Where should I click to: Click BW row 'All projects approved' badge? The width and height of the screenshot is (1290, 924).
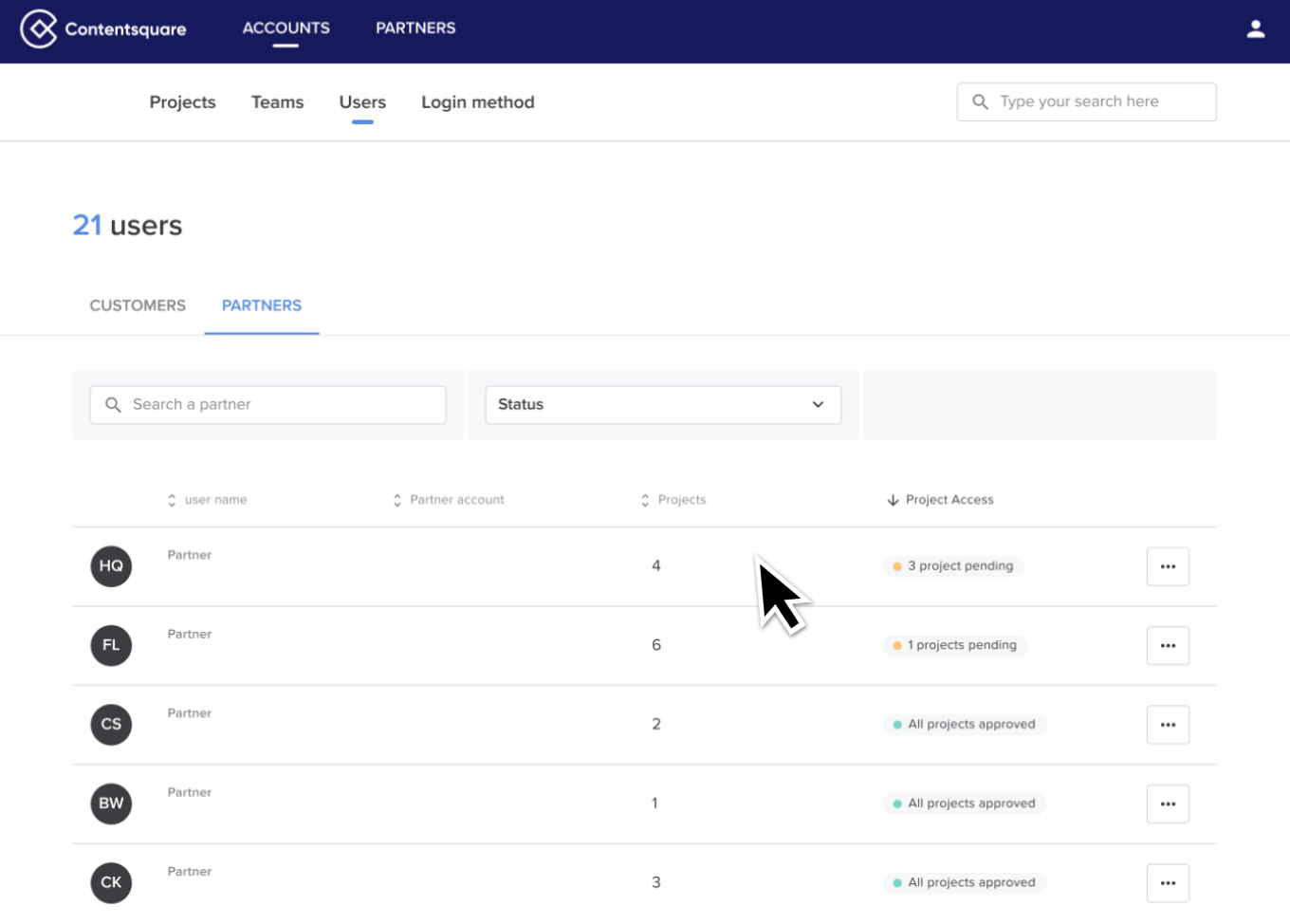[964, 804]
